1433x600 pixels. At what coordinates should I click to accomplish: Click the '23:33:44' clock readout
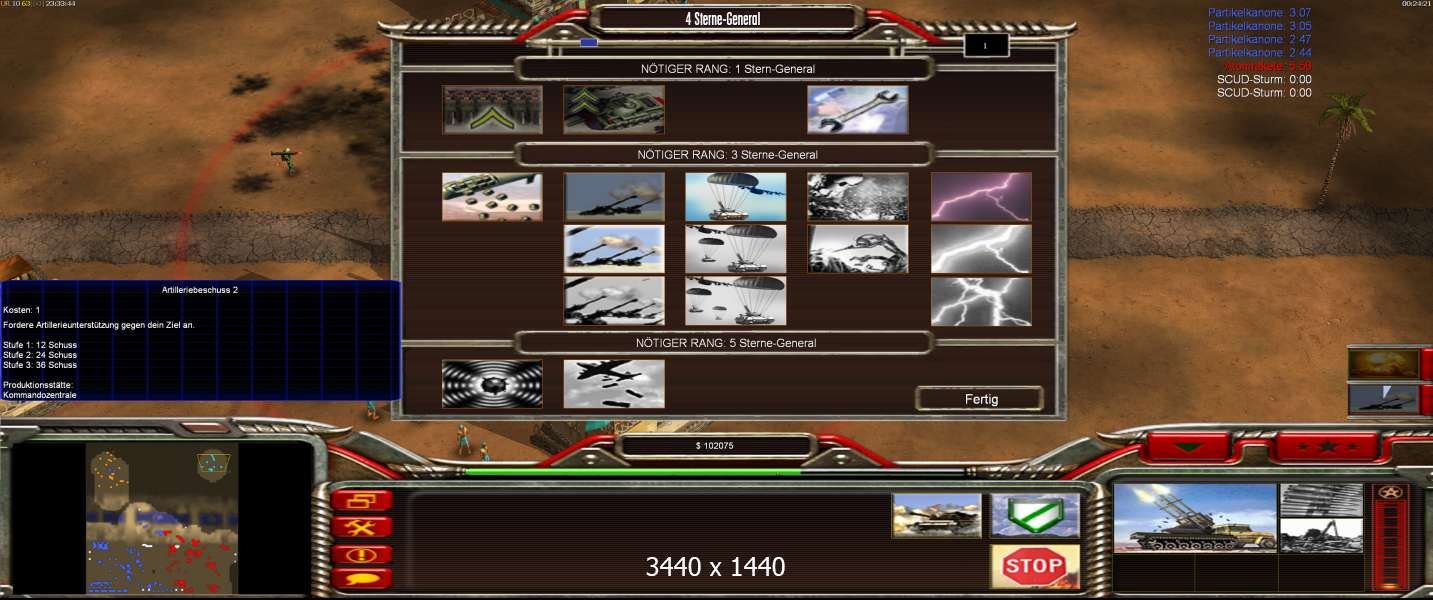pos(61,4)
